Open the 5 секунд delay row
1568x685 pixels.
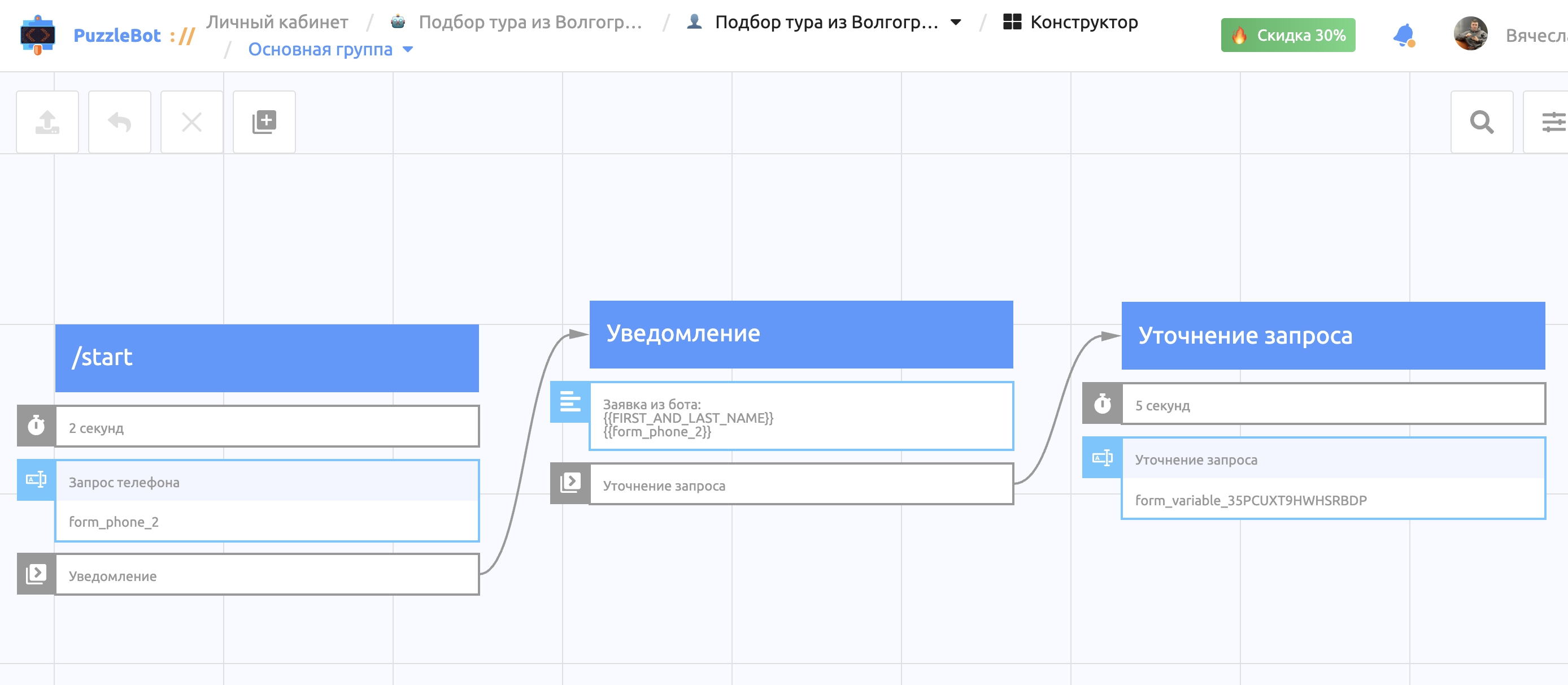click(1334, 404)
